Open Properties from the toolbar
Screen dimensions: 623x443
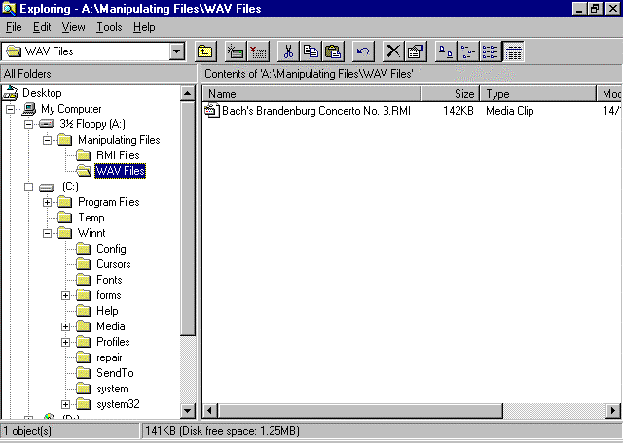(416, 51)
